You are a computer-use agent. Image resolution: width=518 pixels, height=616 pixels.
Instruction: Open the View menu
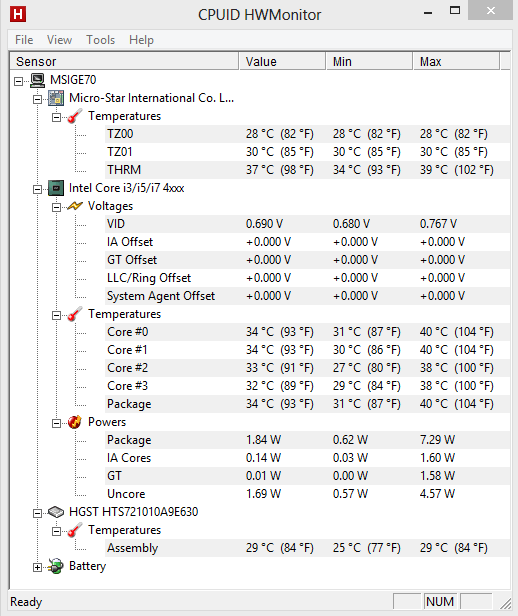pyautogui.click(x=59, y=40)
